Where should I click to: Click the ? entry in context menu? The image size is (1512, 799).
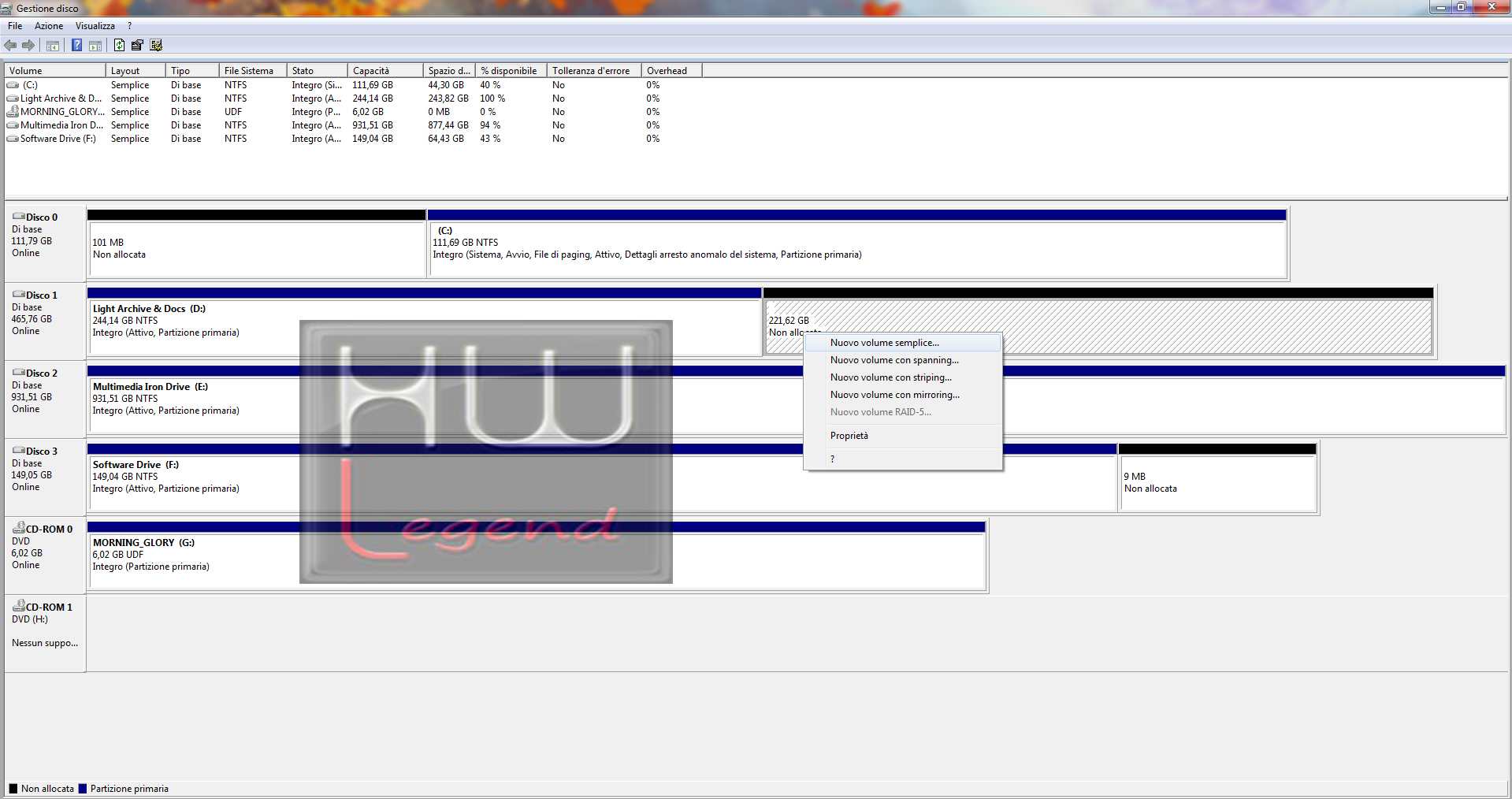coord(903,459)
